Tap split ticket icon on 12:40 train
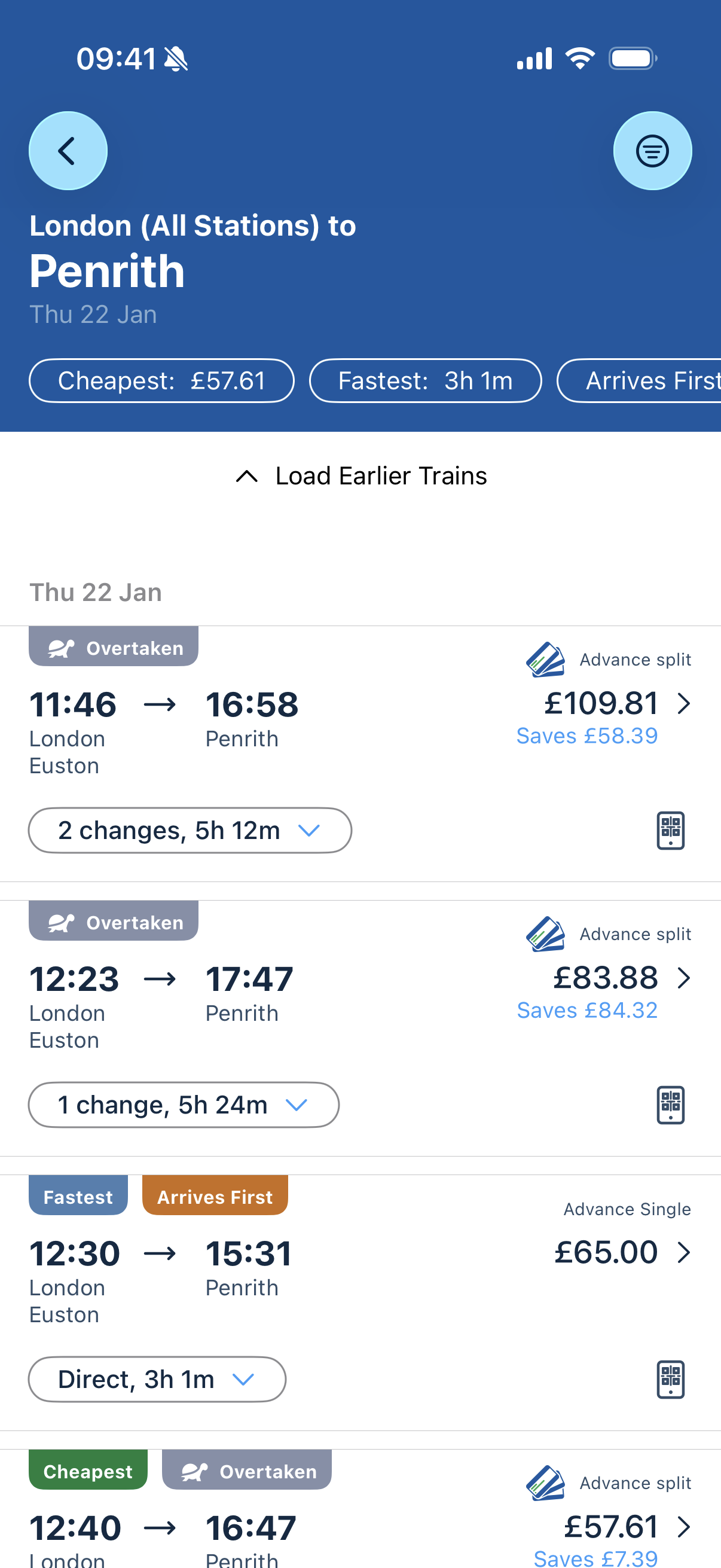This screenshot has width=721, height=1568. (x=545, y=1484)
